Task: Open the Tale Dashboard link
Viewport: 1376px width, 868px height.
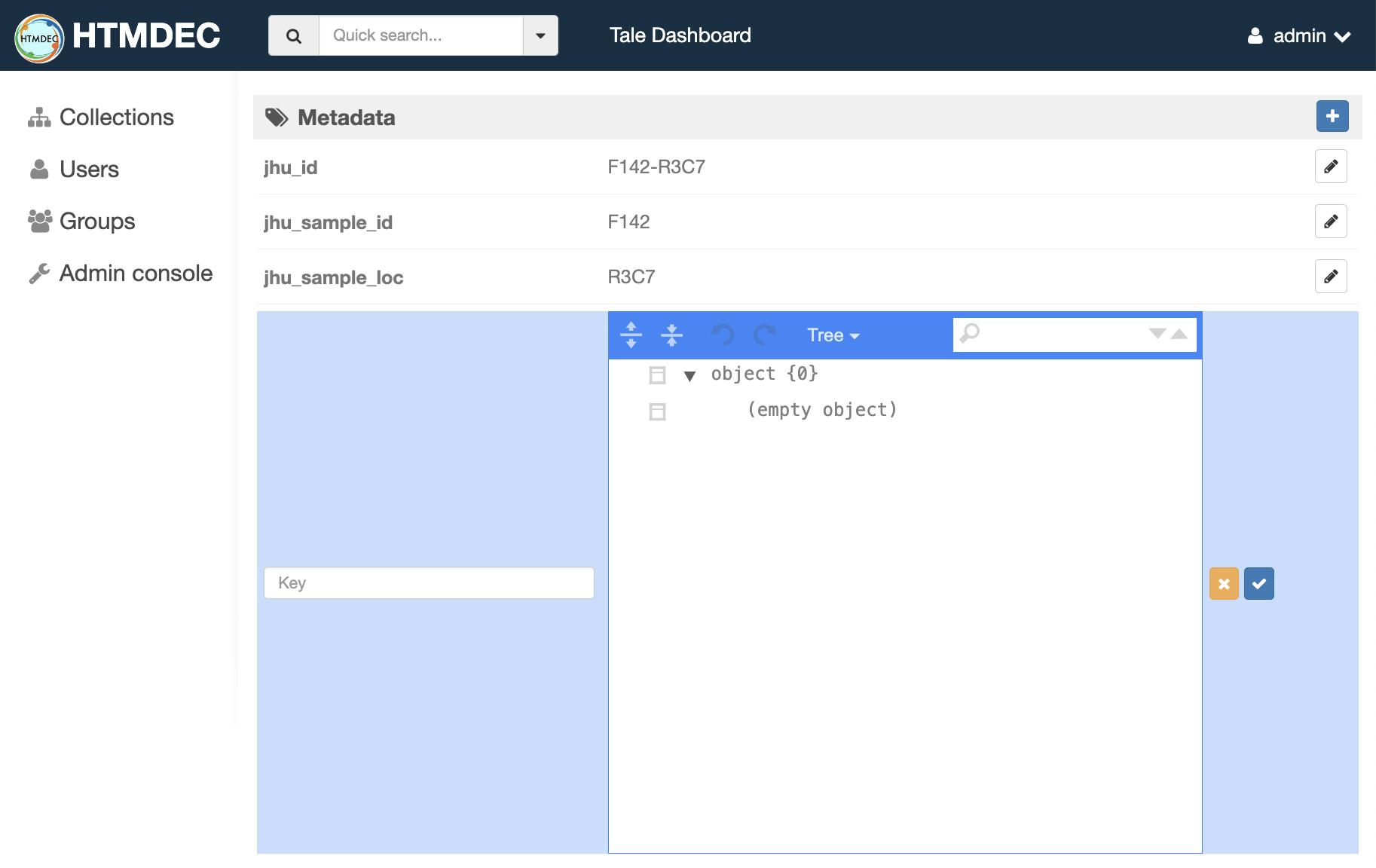Action: [x=680, y=35]
